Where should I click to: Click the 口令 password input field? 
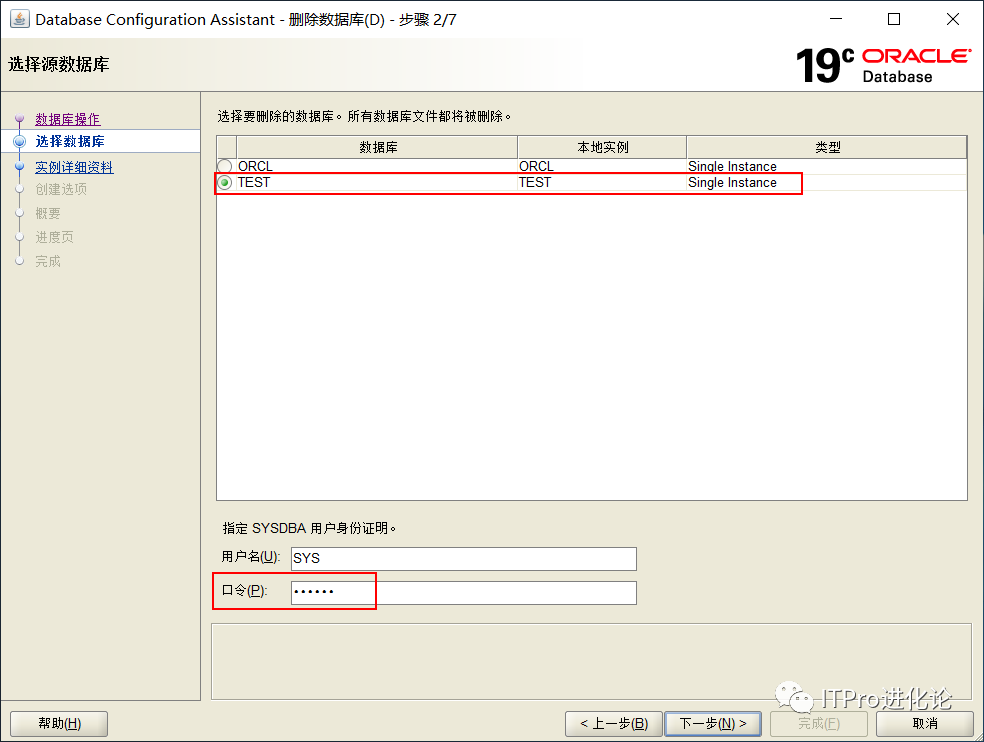464,593
